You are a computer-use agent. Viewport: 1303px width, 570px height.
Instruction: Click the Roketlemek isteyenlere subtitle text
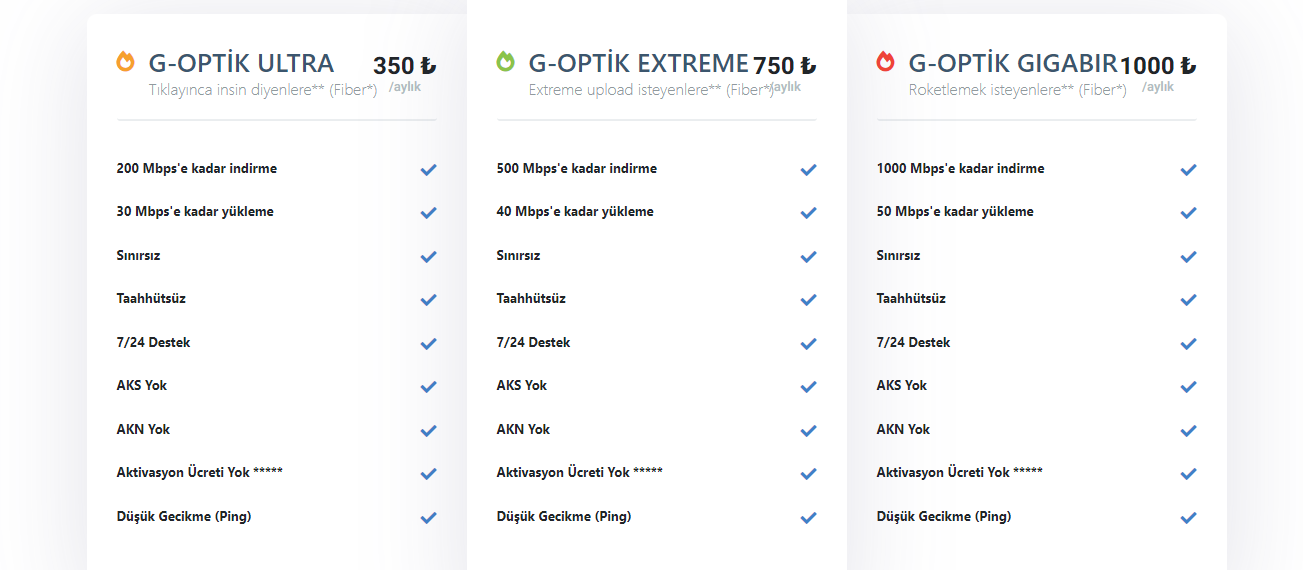click(1017, 90)
